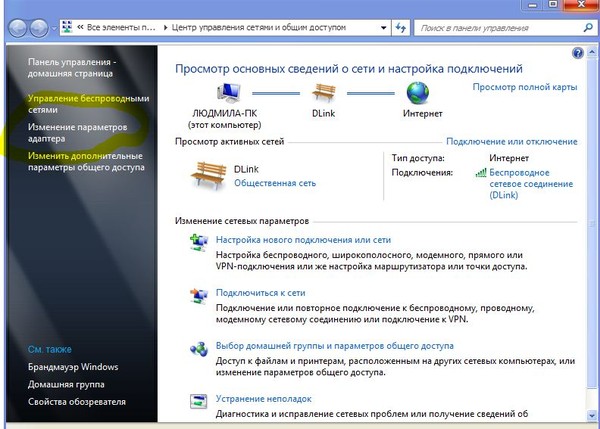Click the homegroup spheres icon
600x429 pixels.
coord(199,349)
